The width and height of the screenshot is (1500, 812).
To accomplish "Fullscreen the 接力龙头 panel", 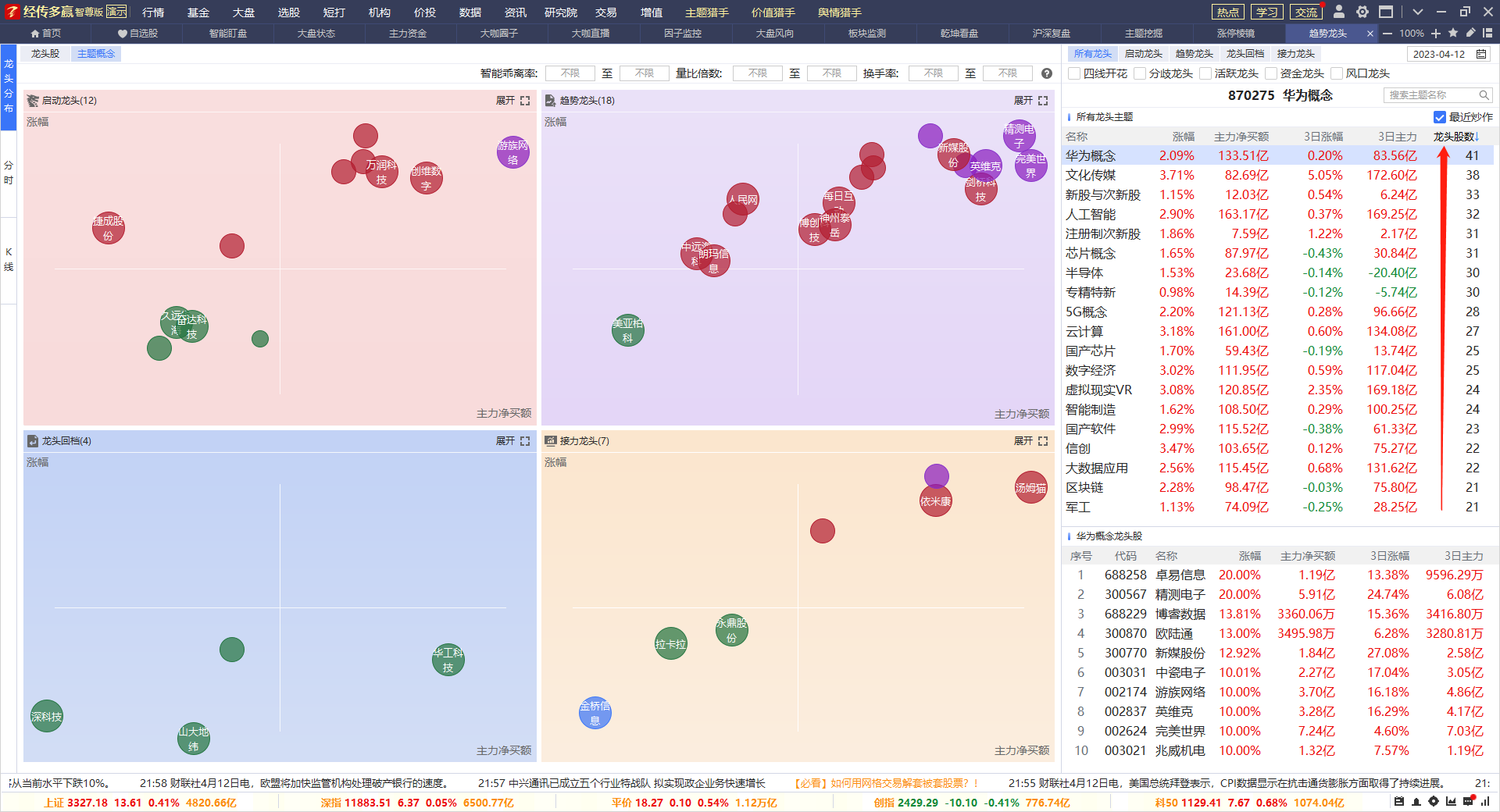I will click(1043, 441).
